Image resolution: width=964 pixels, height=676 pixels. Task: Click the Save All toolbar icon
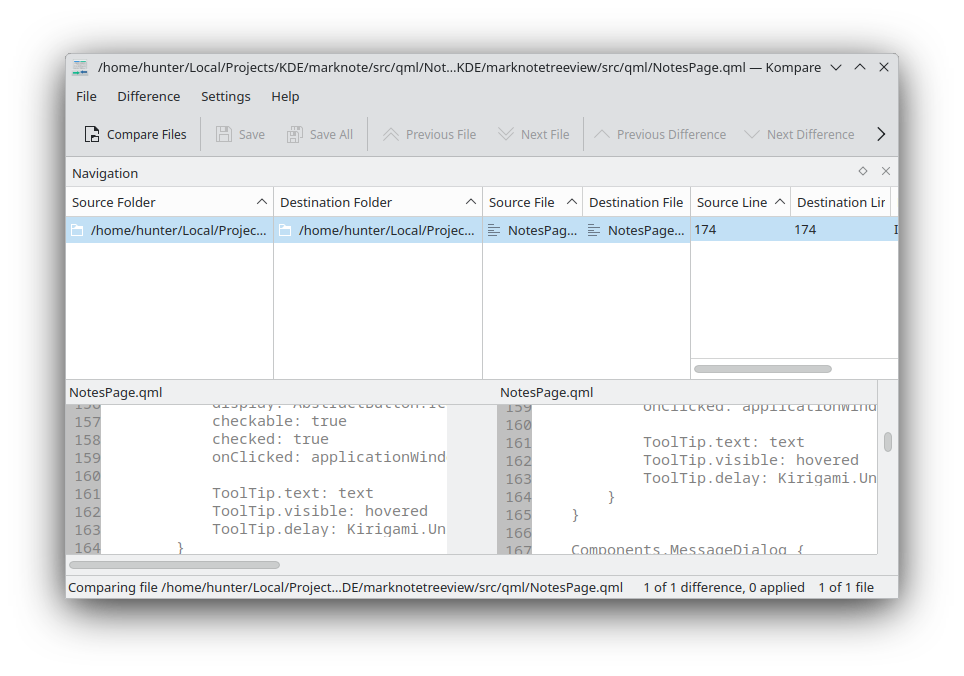pos(295,135)
